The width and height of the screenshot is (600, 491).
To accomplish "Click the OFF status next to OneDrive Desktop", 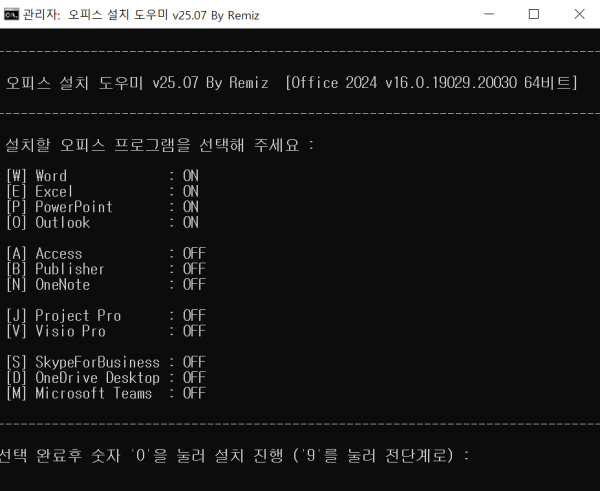I will (194, 378).
